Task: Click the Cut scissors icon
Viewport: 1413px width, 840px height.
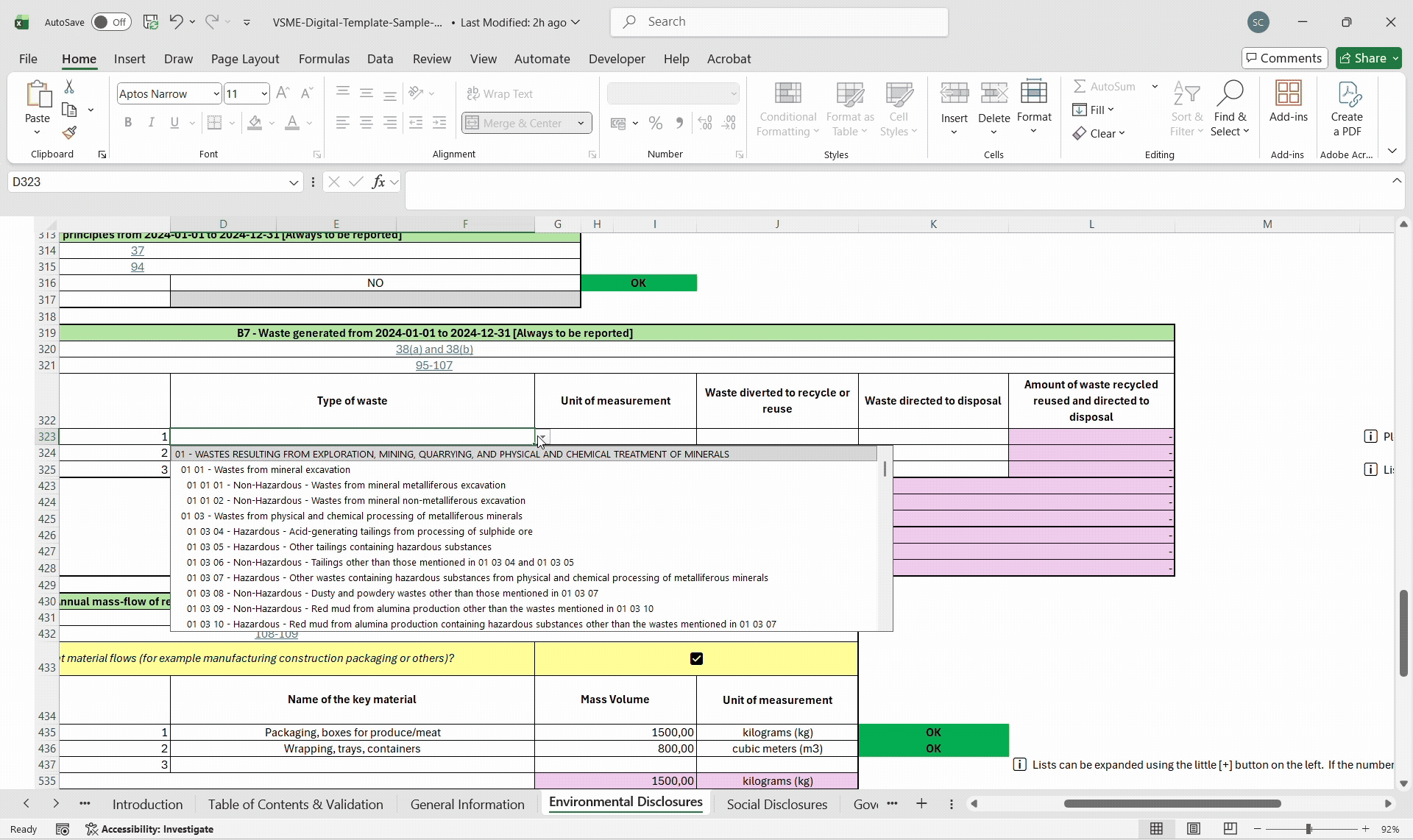Action: (69, 87)
